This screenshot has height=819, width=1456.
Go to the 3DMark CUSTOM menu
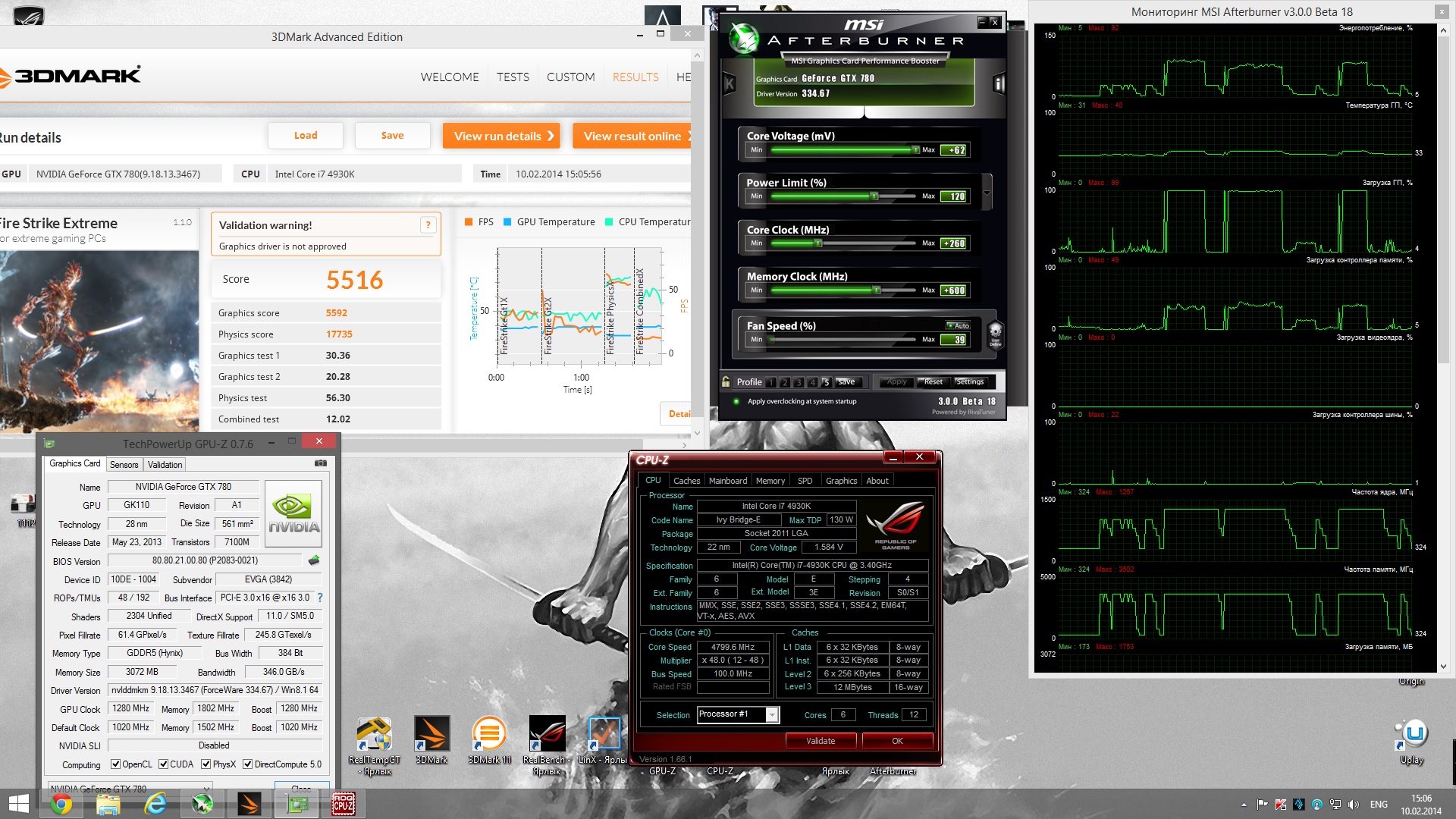pos(570,77)
